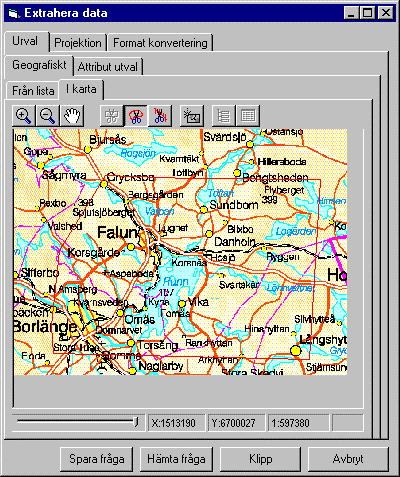The width and height of the screenshot is (400, 477).
Task: Open the Från lista tab
Action: click(33, 91)
